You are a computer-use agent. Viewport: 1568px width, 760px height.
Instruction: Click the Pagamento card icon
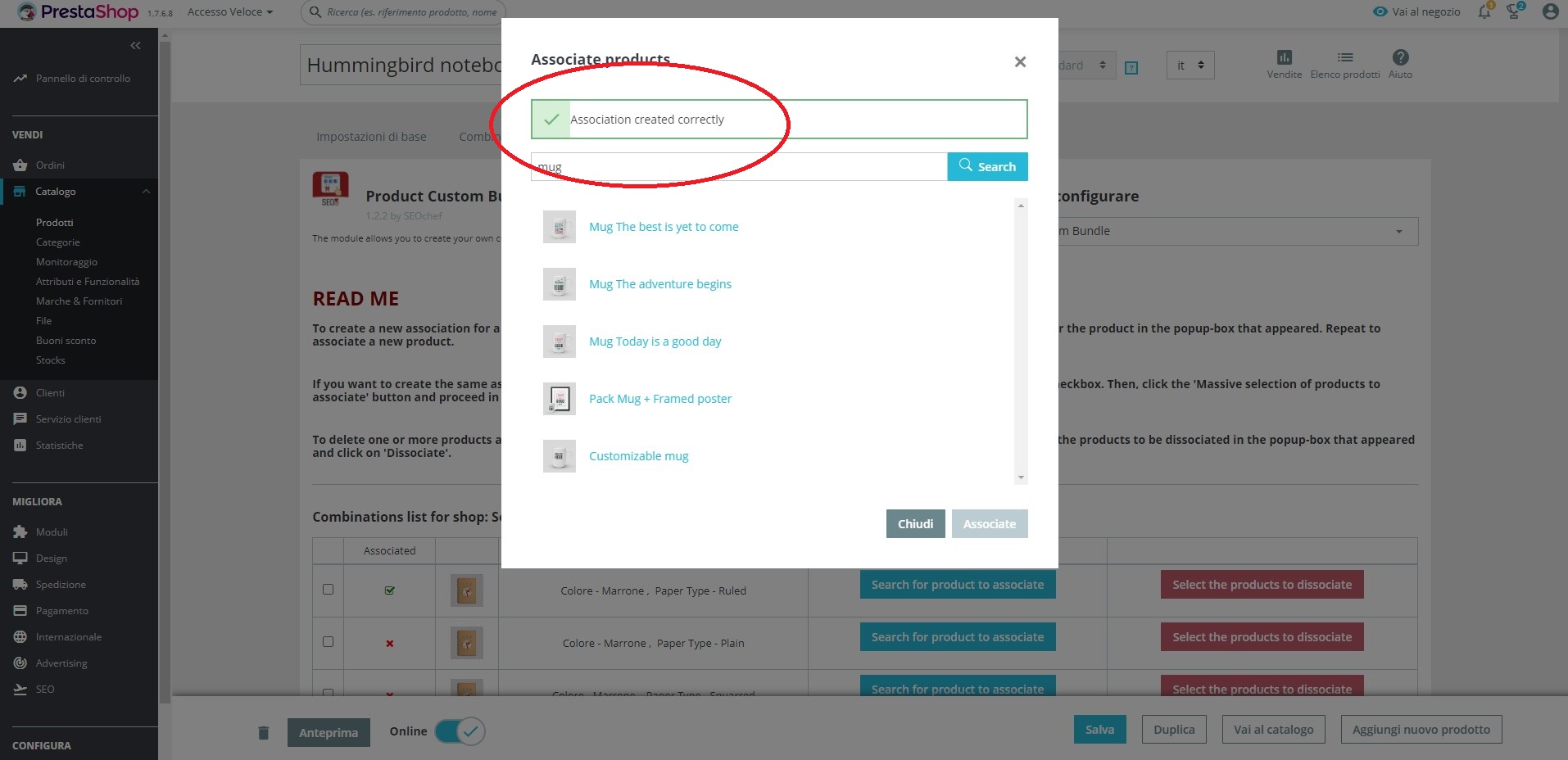[20, 611]
